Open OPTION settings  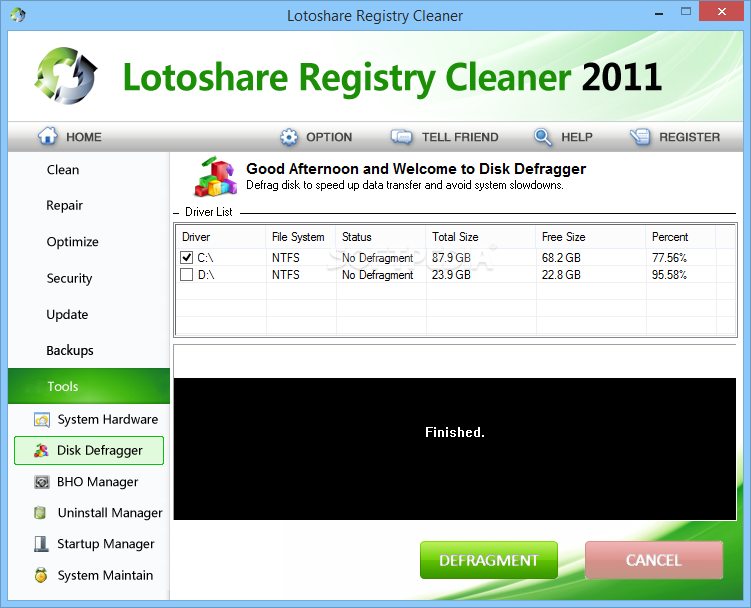[x=329, y=137]
